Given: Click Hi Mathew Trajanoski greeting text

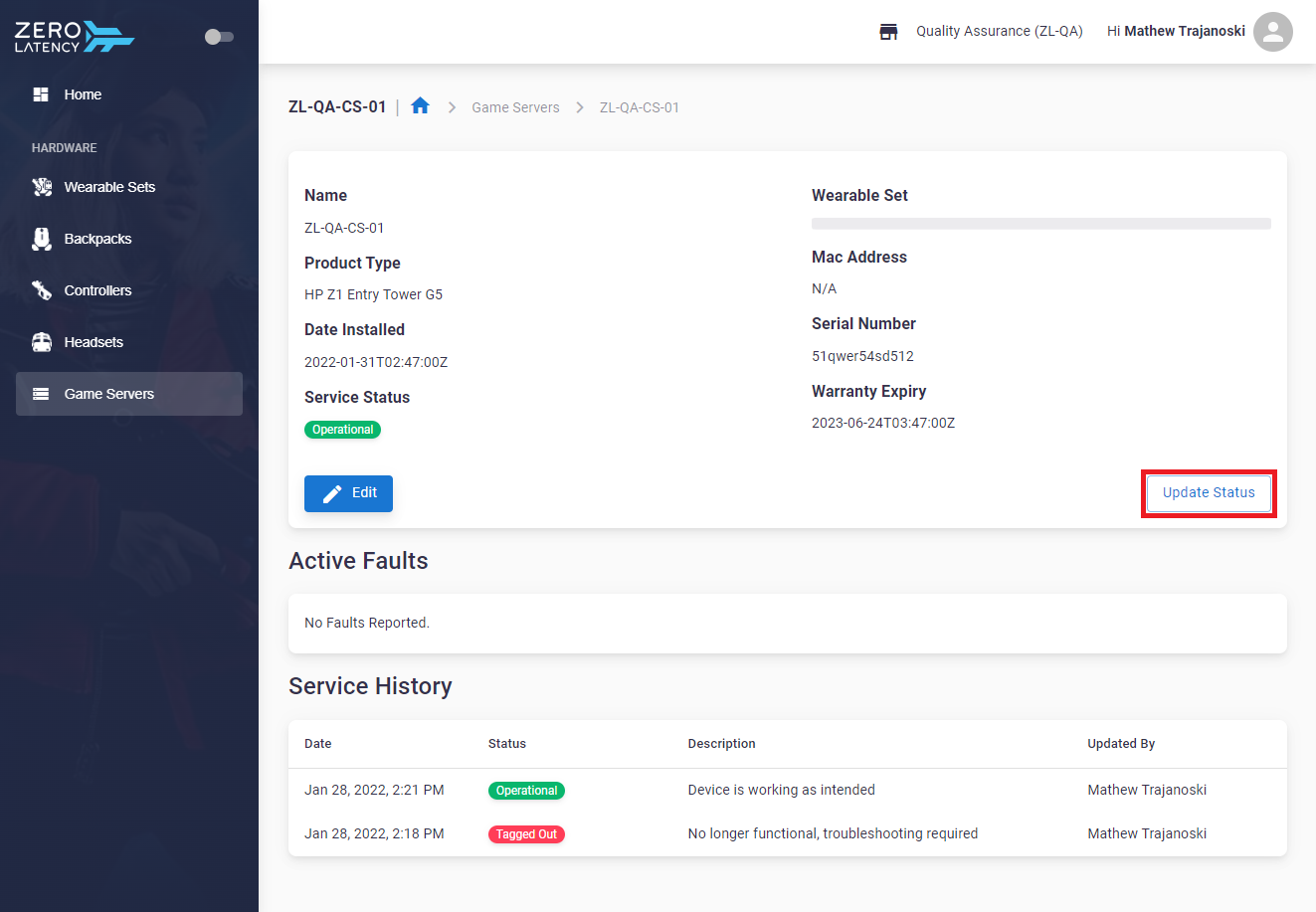Looking at the screenshot, I should (1176, 31).
